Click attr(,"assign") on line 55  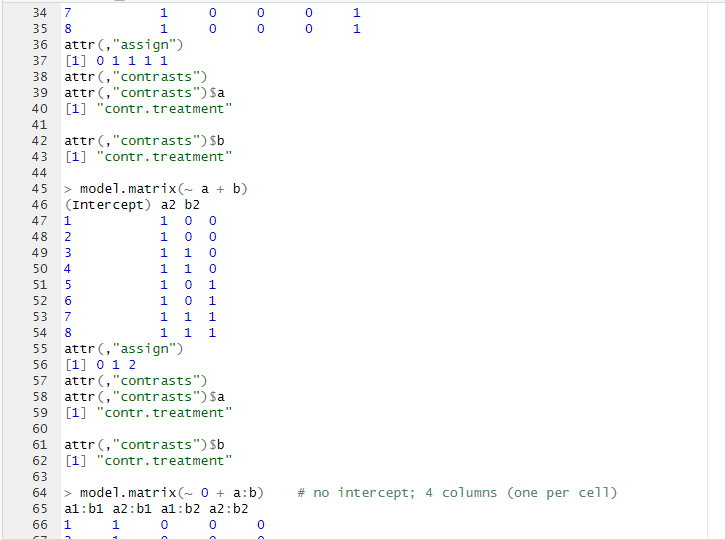click(124, 348)
